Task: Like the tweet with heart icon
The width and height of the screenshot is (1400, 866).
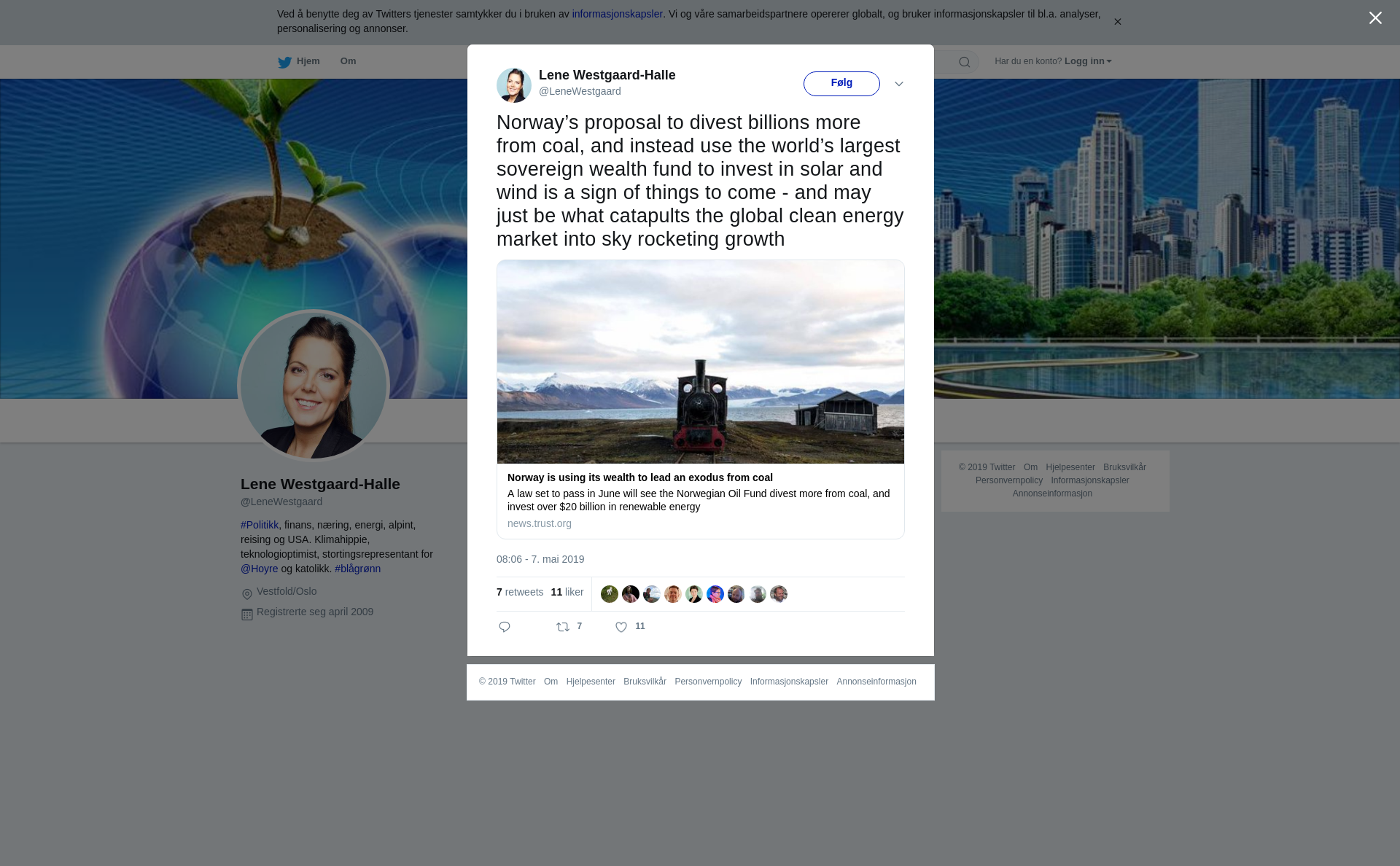Action: point(621,627)
